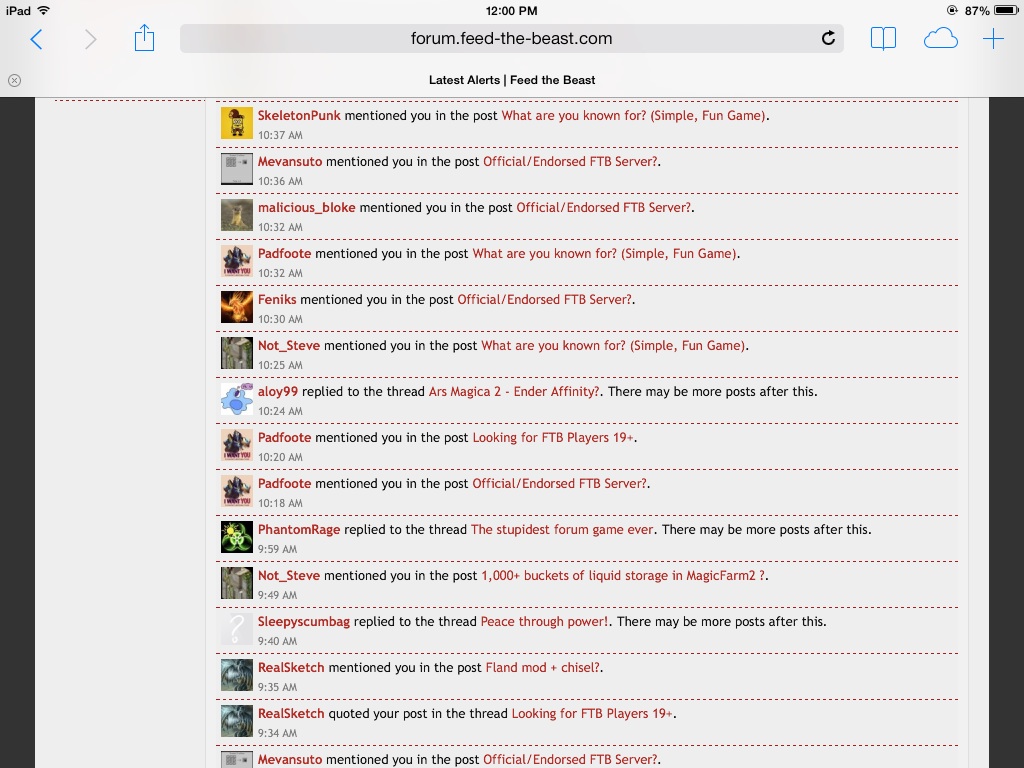Open The stupidest forum game ever thread
Image resolution: width=1024 pixels, height=768 pixels.
[562, 530]
